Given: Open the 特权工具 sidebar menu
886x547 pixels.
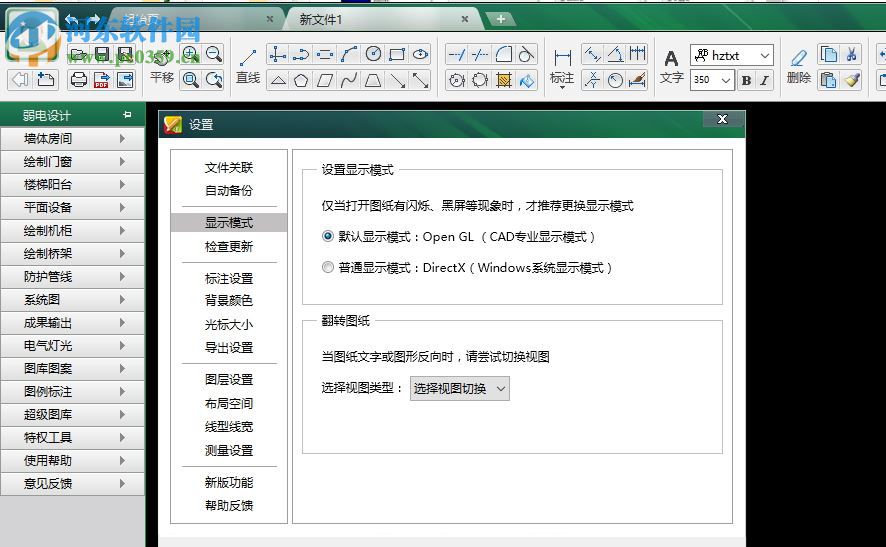Looking at the screenshot, I should [x=72, y=437].
